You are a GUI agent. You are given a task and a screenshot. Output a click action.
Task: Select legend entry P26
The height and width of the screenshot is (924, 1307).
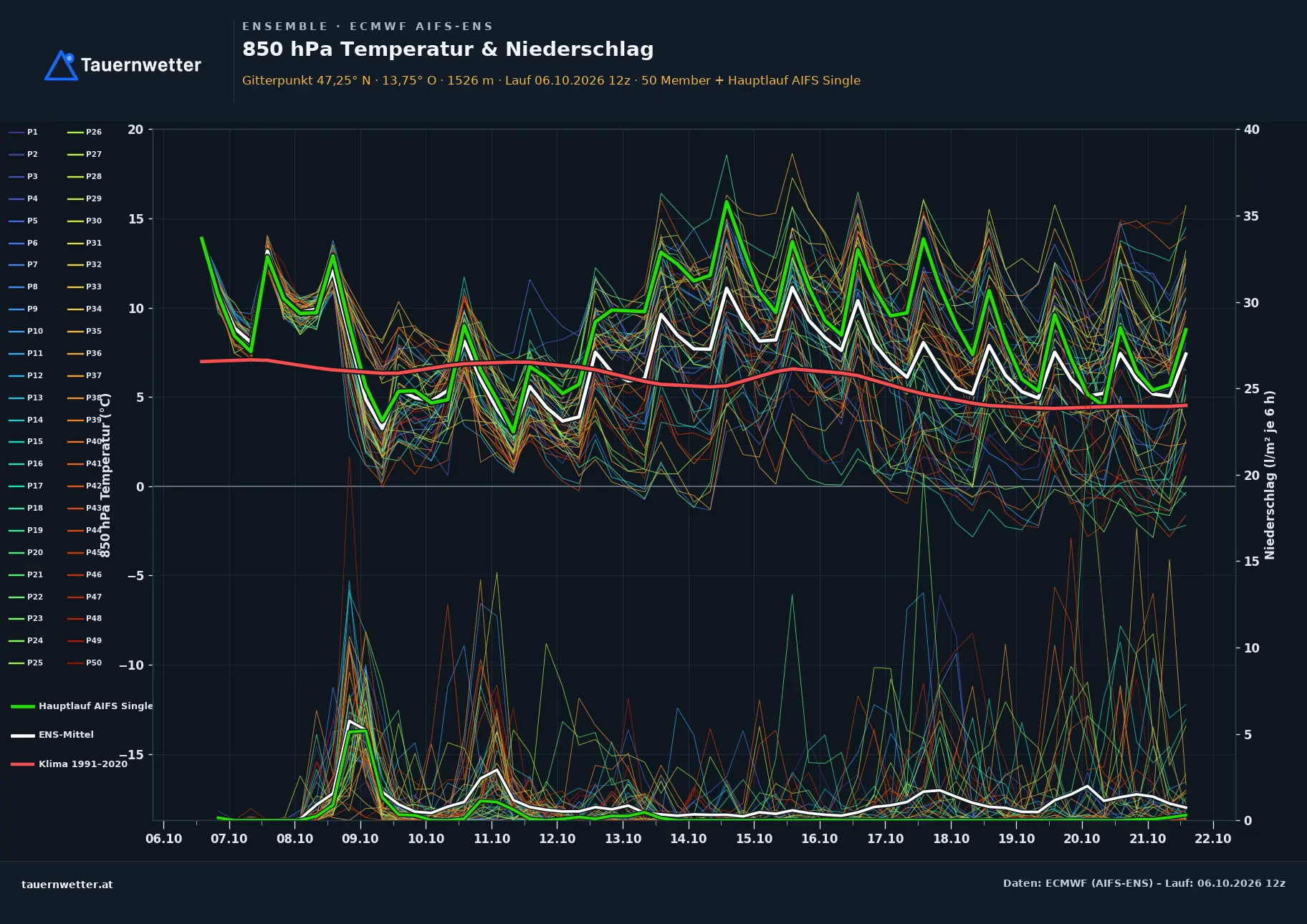point(85,132)
